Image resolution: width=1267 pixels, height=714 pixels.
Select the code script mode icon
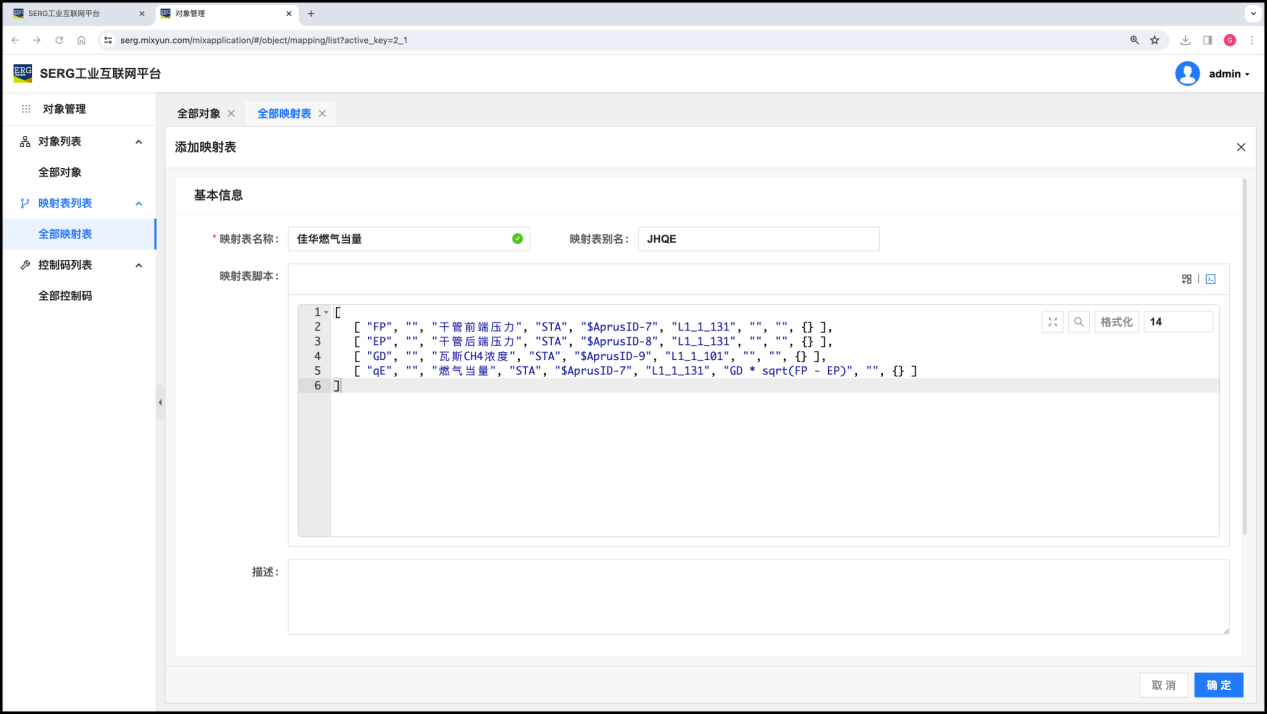coord(1210,279)
